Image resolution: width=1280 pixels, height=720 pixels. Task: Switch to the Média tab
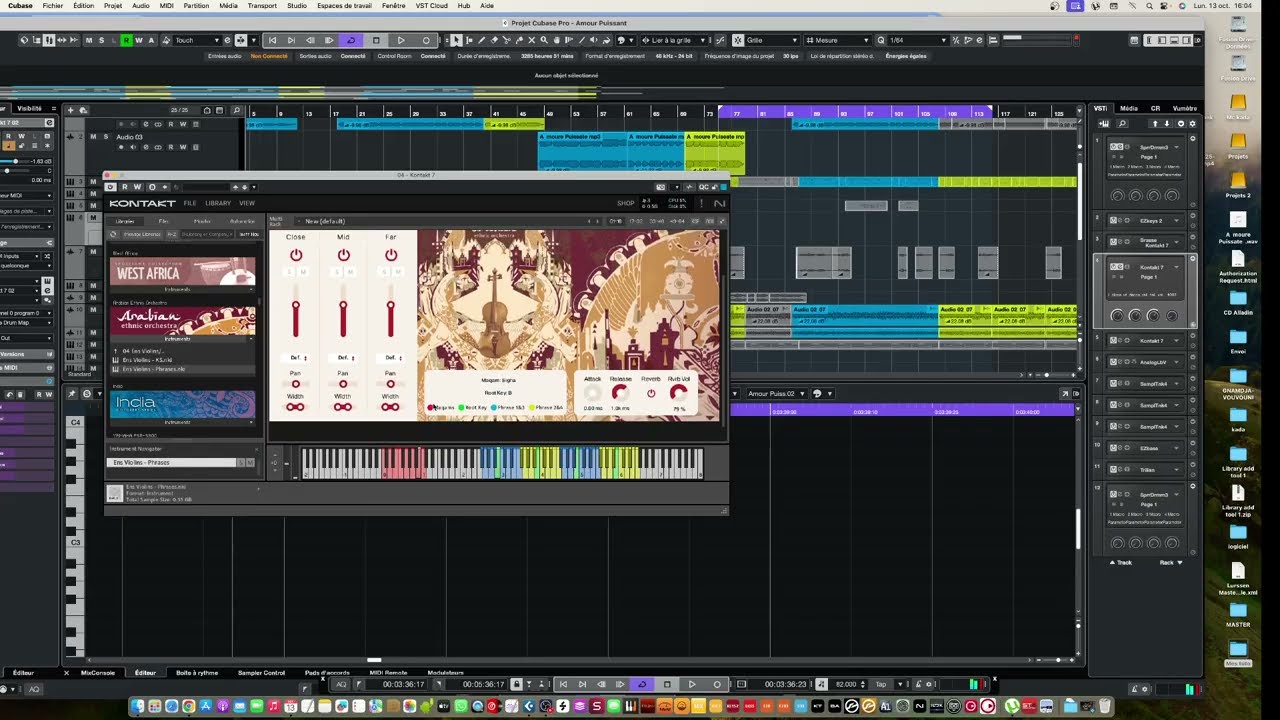coord(1128,108)
